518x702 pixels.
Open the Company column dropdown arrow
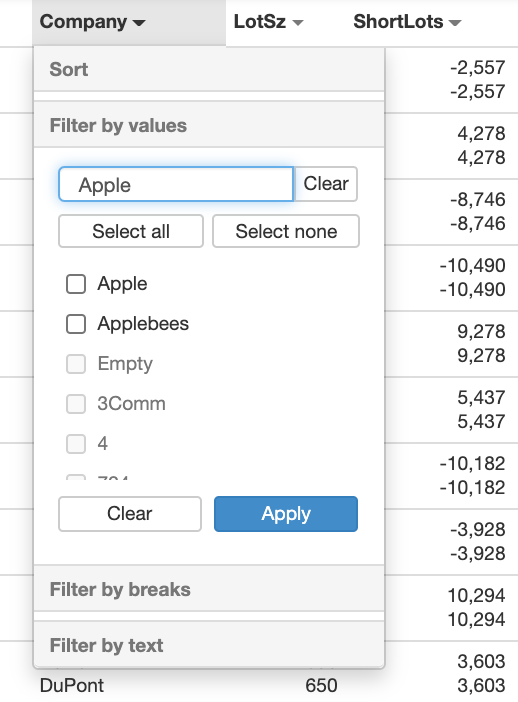pyautogui.click(x=139, y=22)
